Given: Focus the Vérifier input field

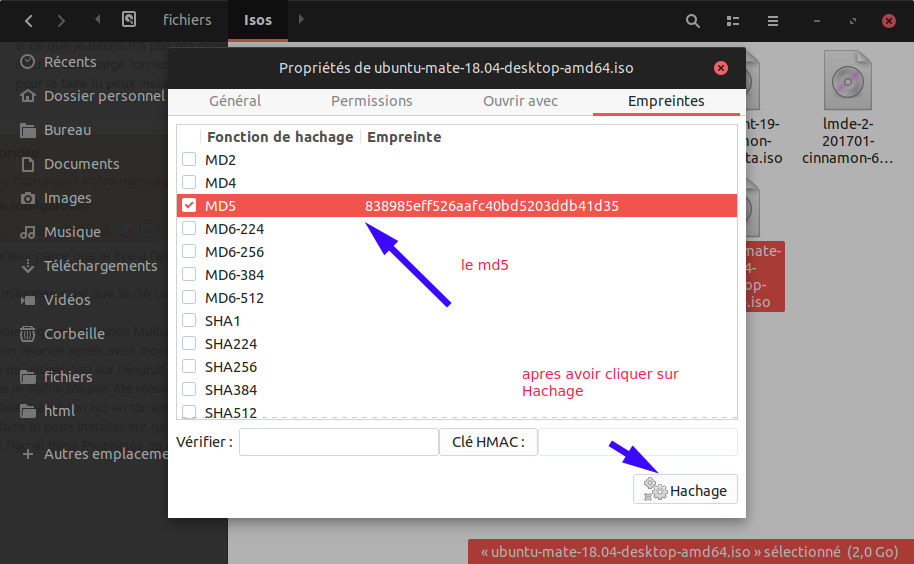Looking at the screenshot, I should (339, 442).
